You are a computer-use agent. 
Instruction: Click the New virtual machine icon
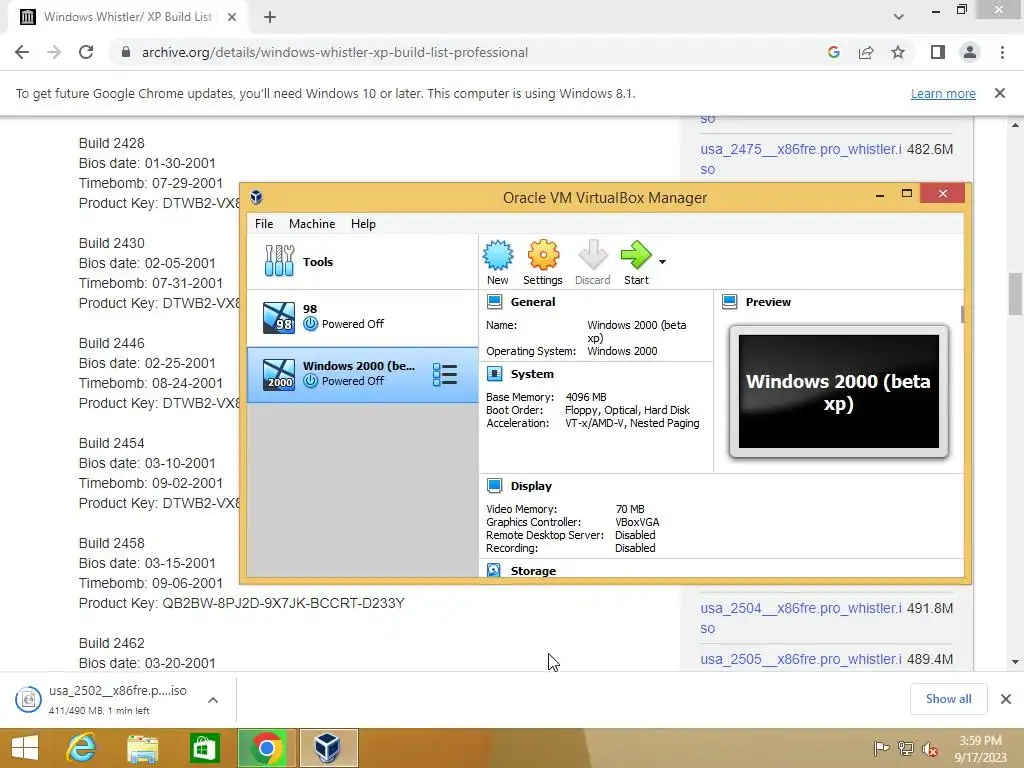coord(498,262)
